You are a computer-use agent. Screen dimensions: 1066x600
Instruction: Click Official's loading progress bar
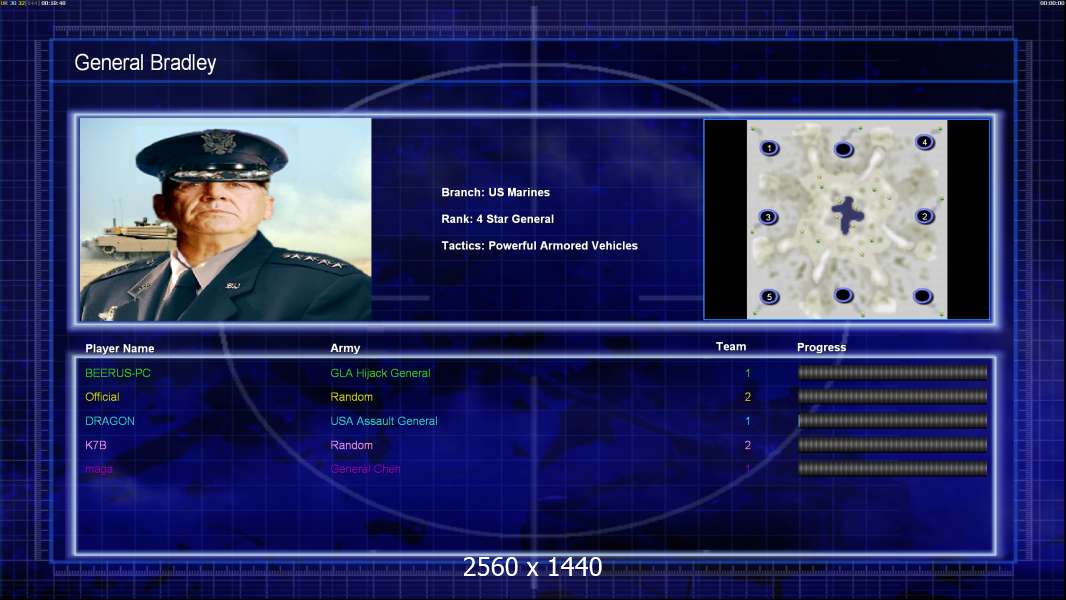[x=893, y=396]
